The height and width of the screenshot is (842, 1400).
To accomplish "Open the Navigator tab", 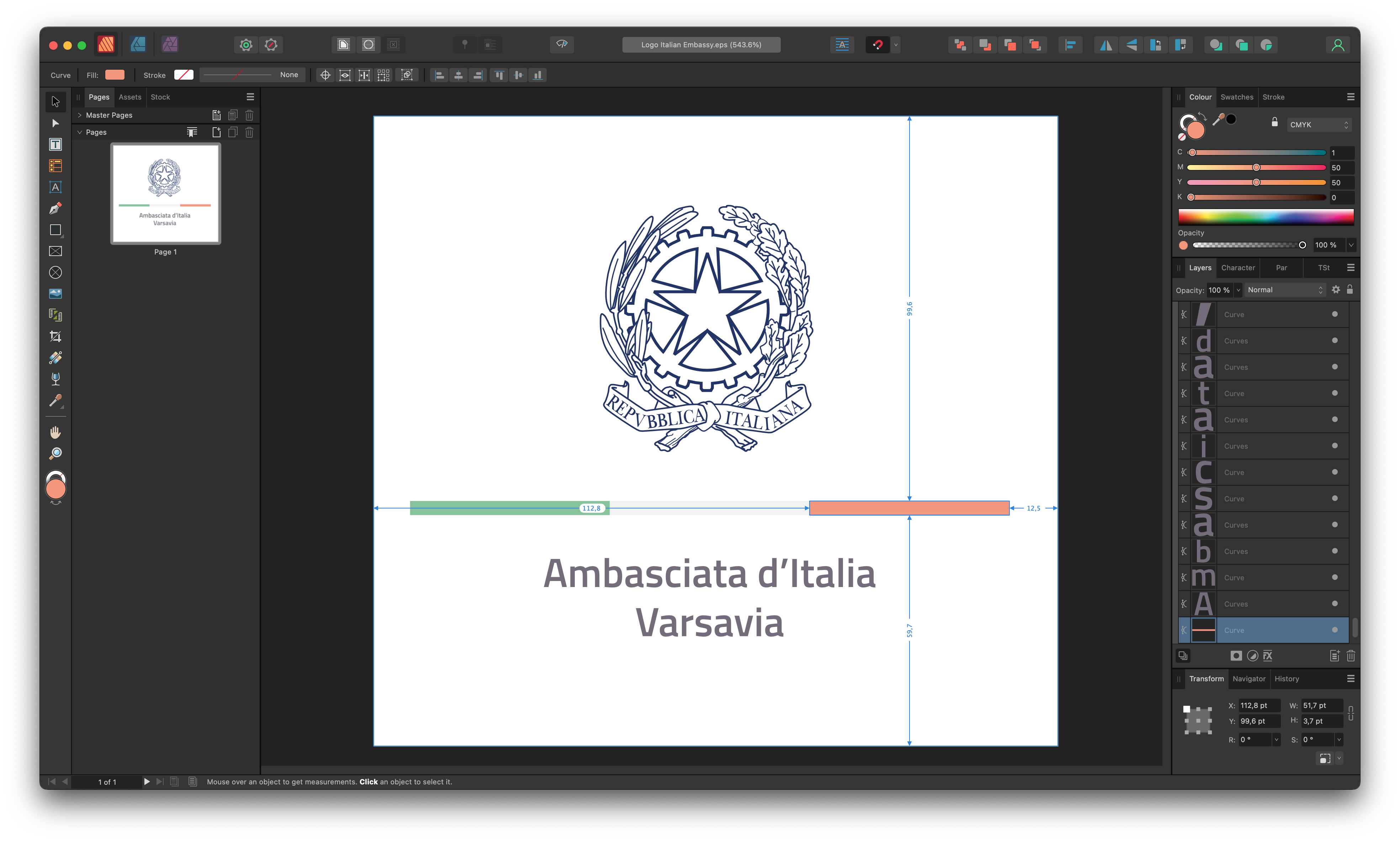I will 1248,678.
